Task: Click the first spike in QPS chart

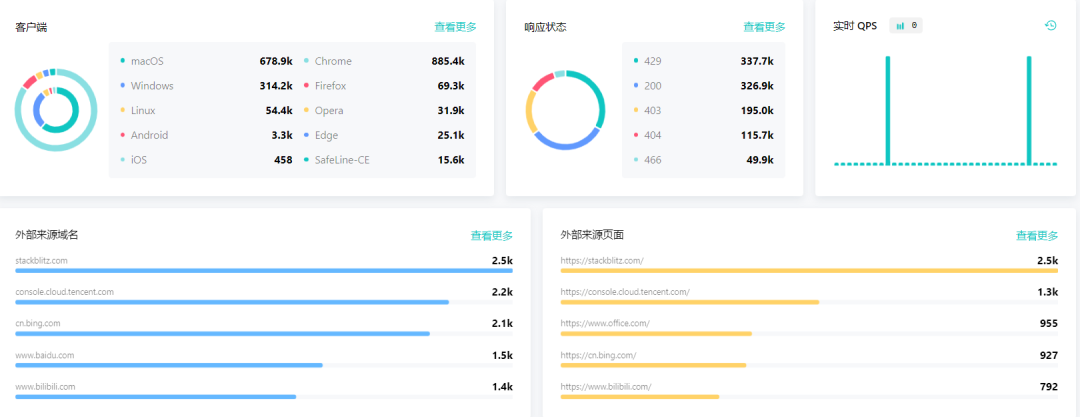Action: [x=888, y=110]
